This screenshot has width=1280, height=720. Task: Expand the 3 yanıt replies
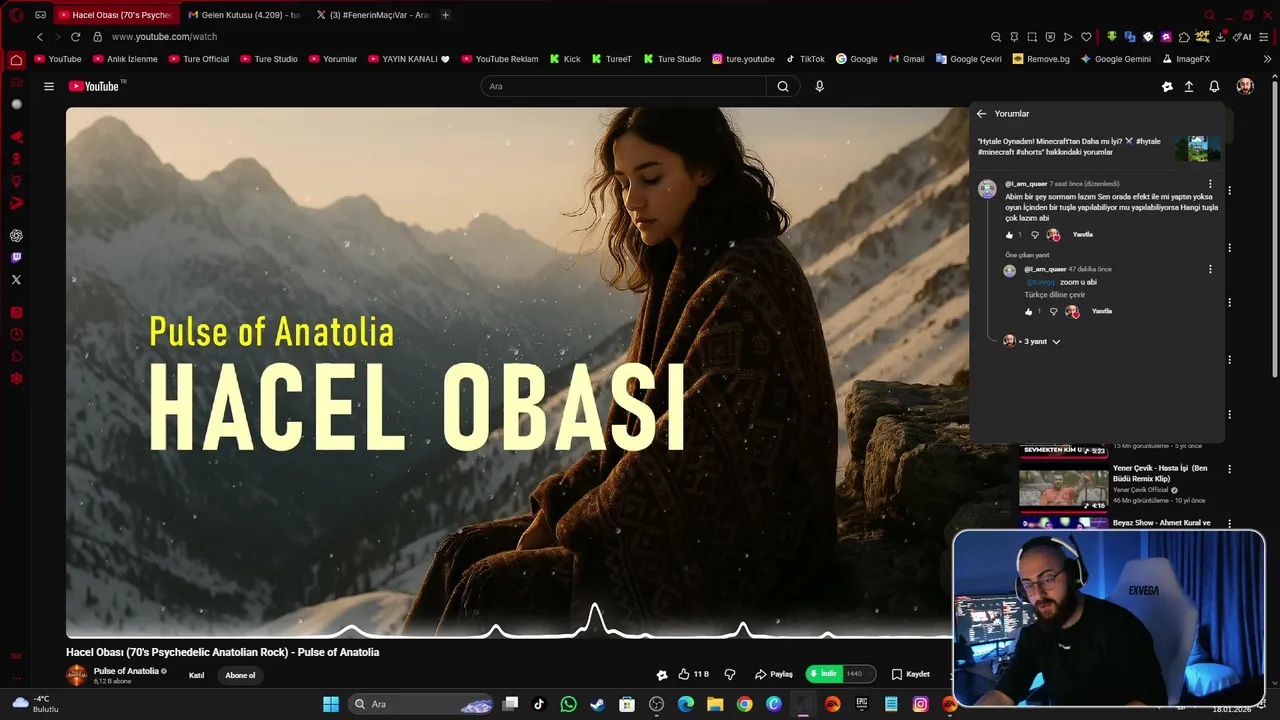click(x=1039, y=342)
